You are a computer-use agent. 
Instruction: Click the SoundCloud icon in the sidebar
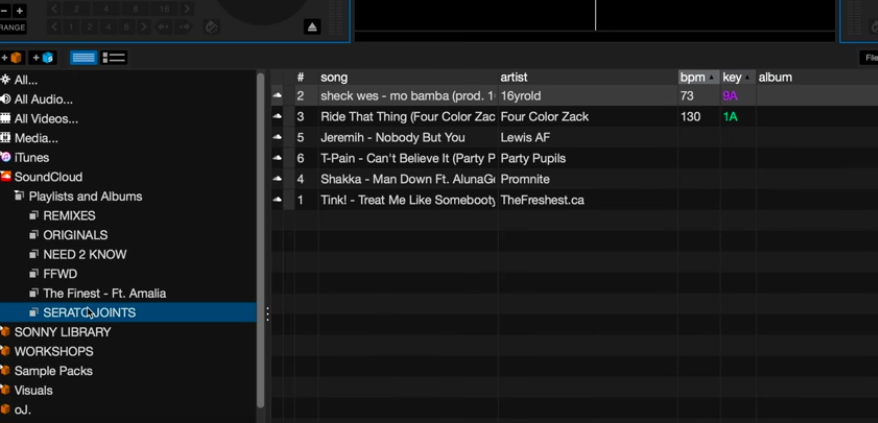tap(6, 176)
